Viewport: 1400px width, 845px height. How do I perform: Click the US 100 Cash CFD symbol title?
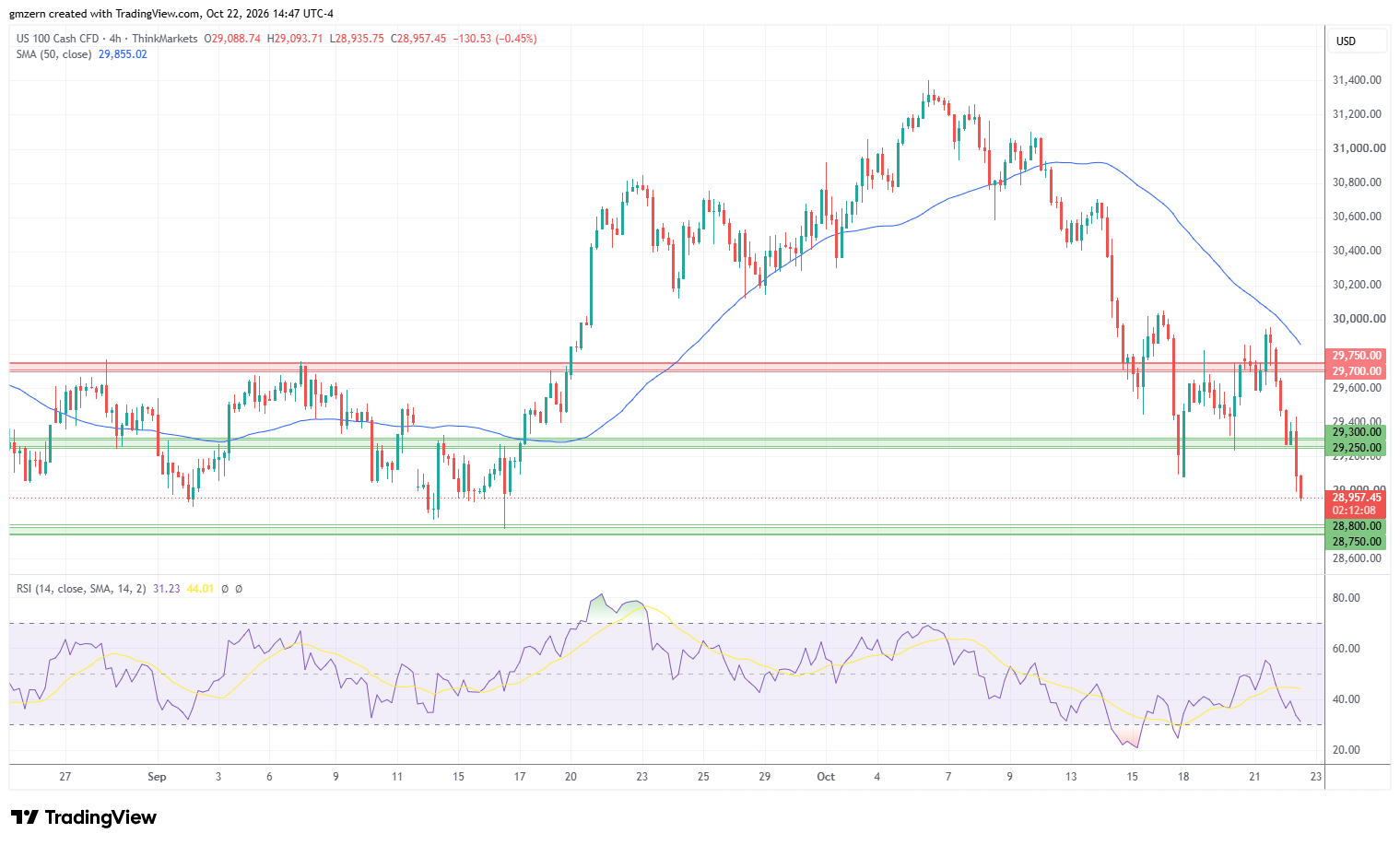pyautogui.click(x=57, y=39)
